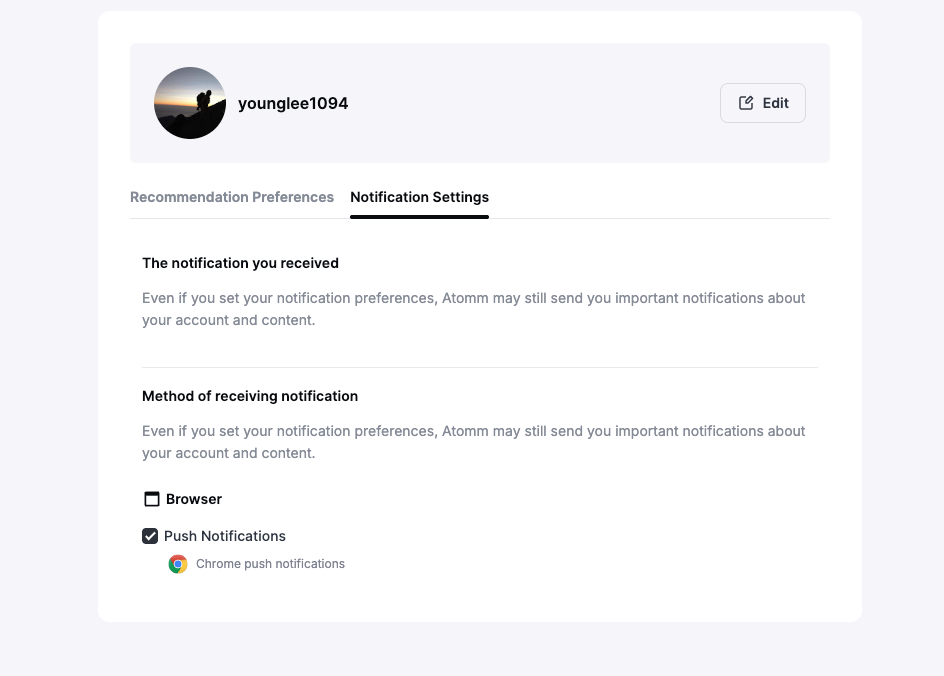Click the Browser window icon
The image size is (944, 676).
(x=152, y=499)
